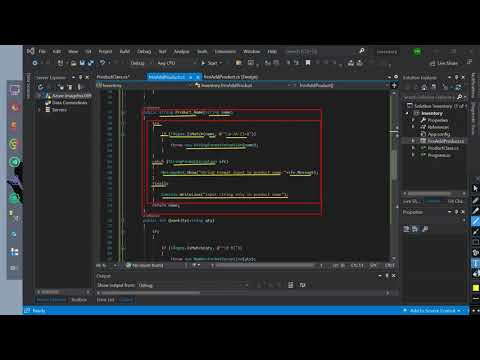
Task: Close the Server Explorer panel
Action: [x=87, y=77]
